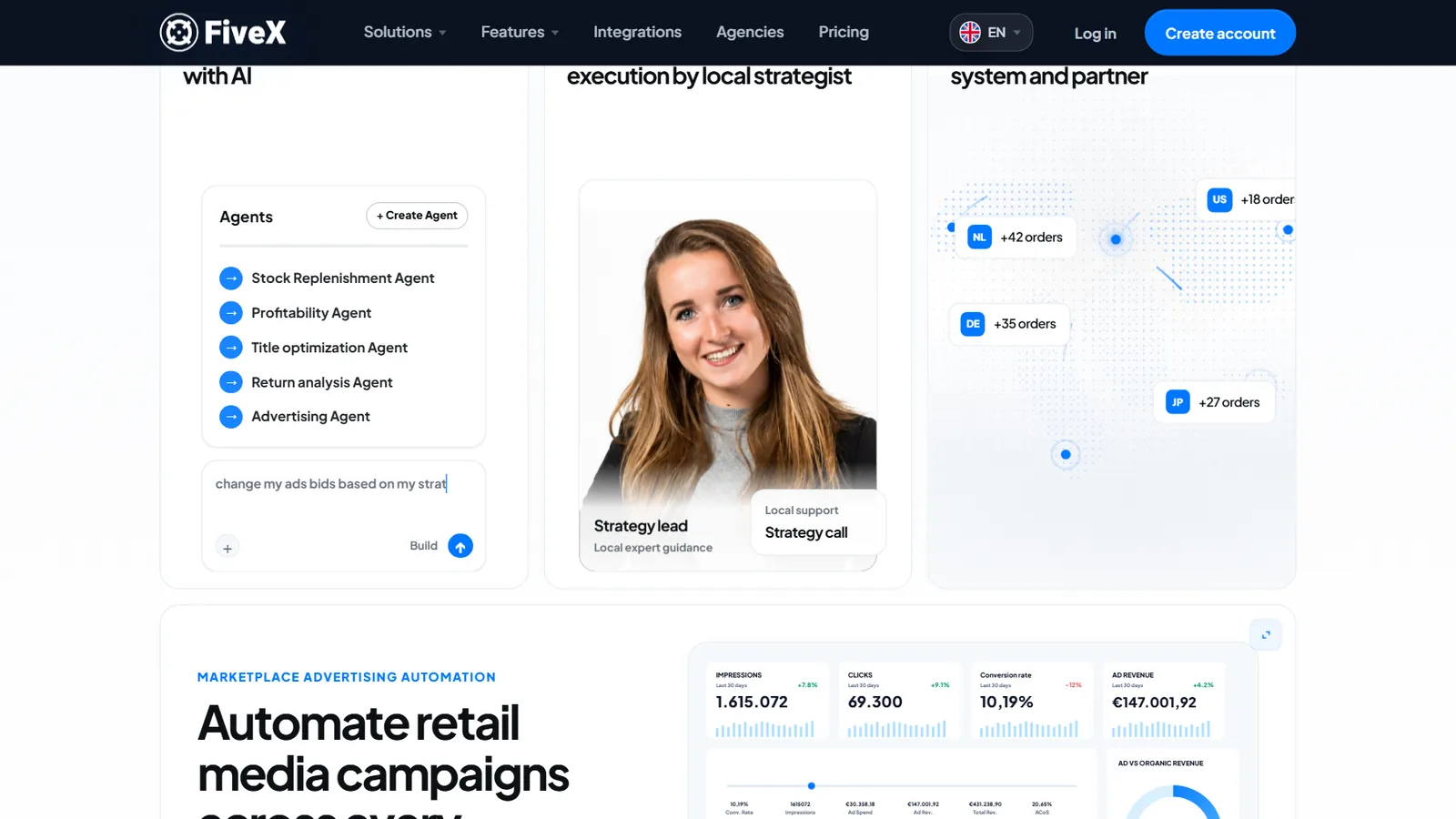
Task: Open the Integrations page
Action: (x=637, y=32)
